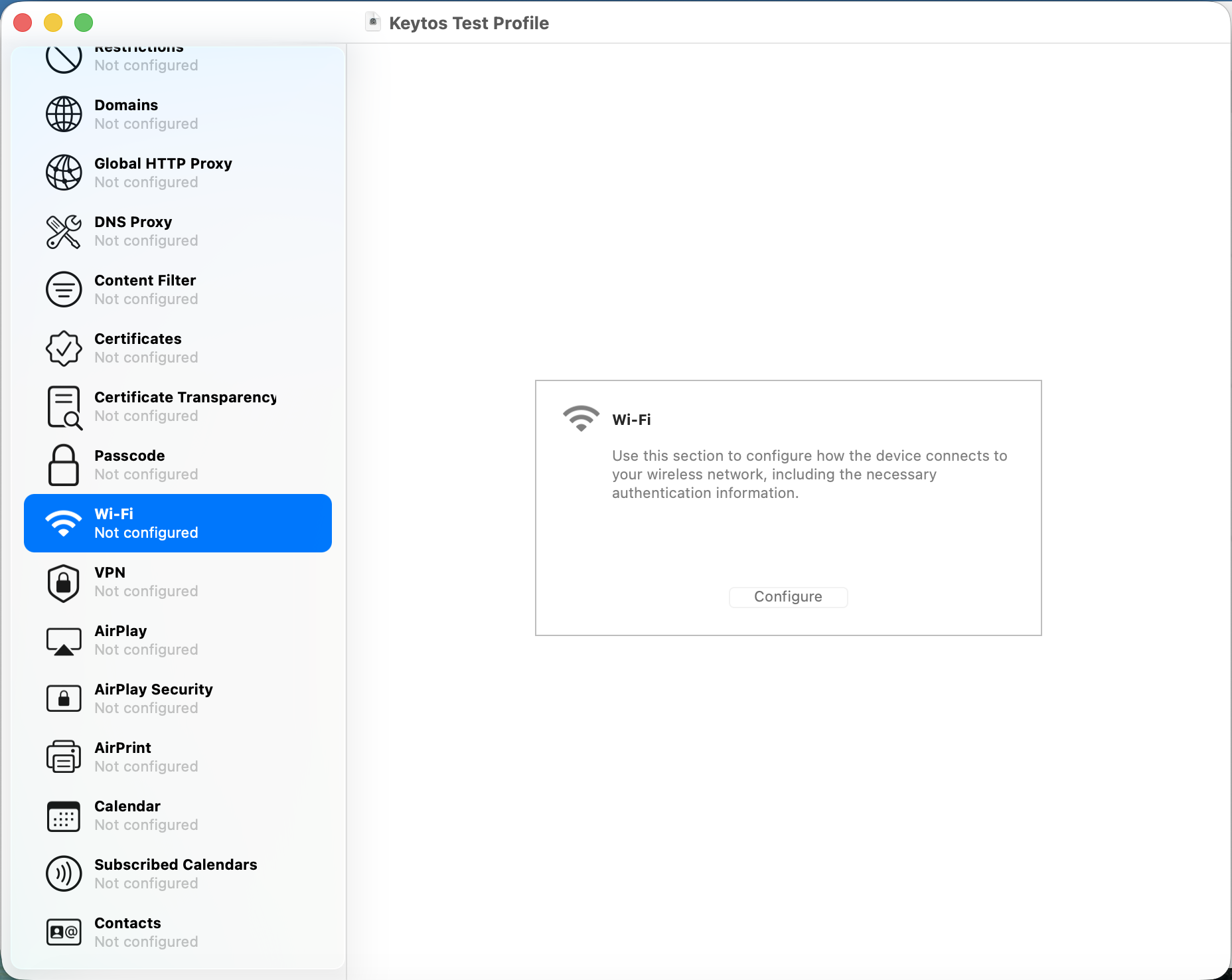Choose the DNS Proxy payload label
This screenshot has width=1232, height=980.
[133, 222]
